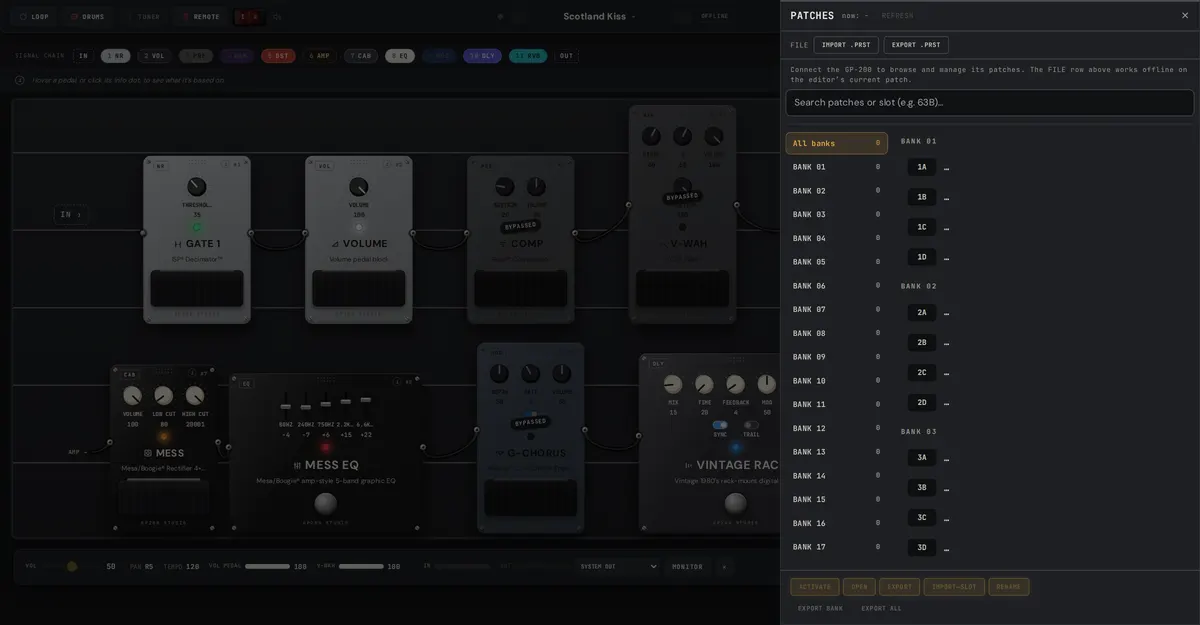Open the Loop tool

(x=34, y=16)
